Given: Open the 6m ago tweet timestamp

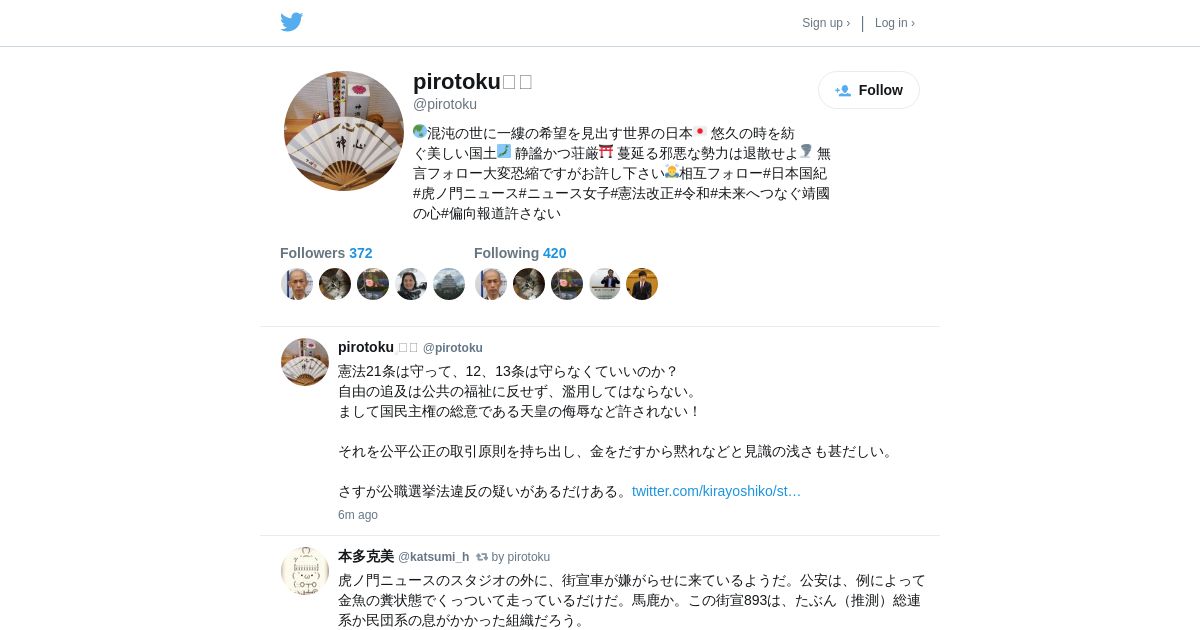Looking at the screenshot, I should click(x=358, y=515).
